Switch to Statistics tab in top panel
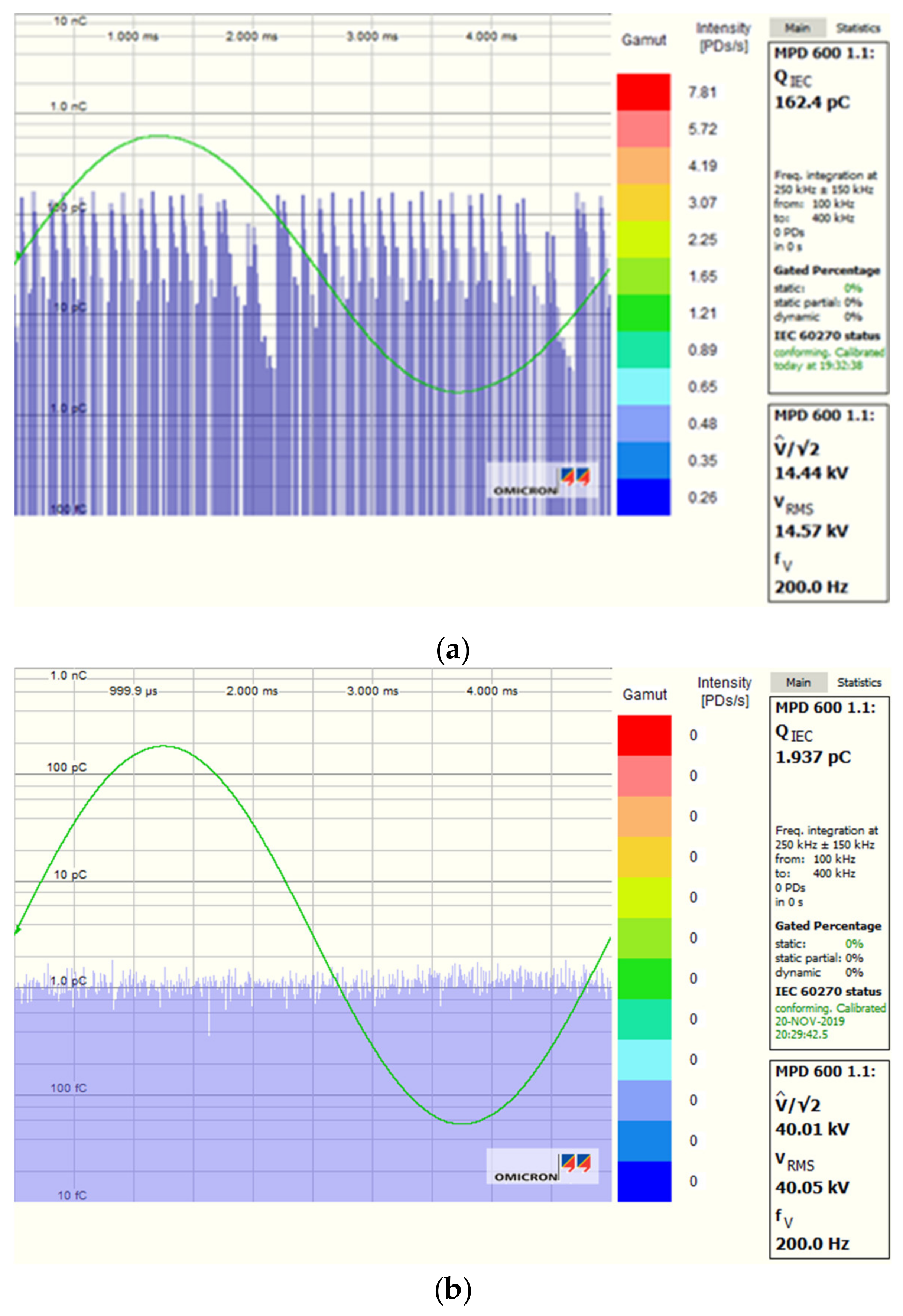 tap(858, 28)
